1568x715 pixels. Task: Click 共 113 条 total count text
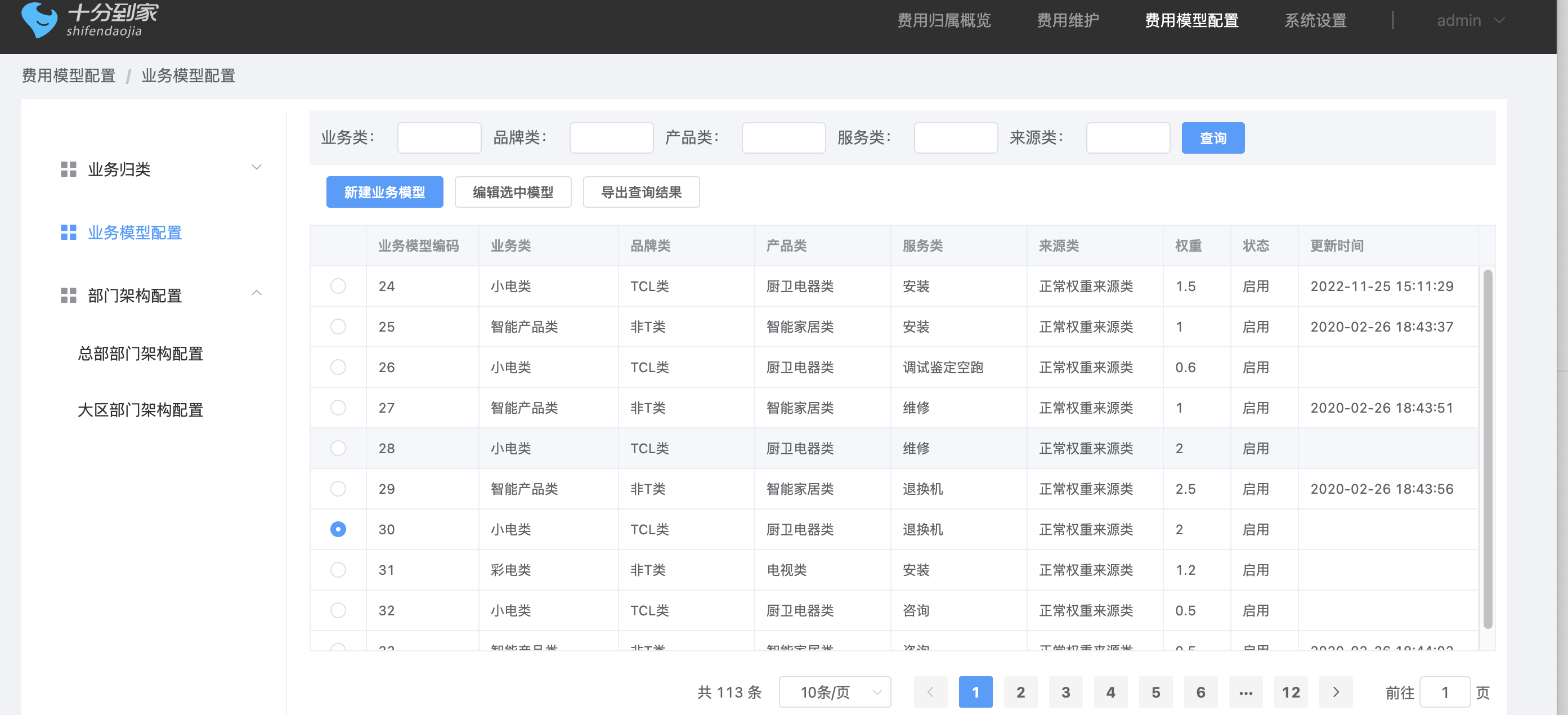tap(729, 692)
